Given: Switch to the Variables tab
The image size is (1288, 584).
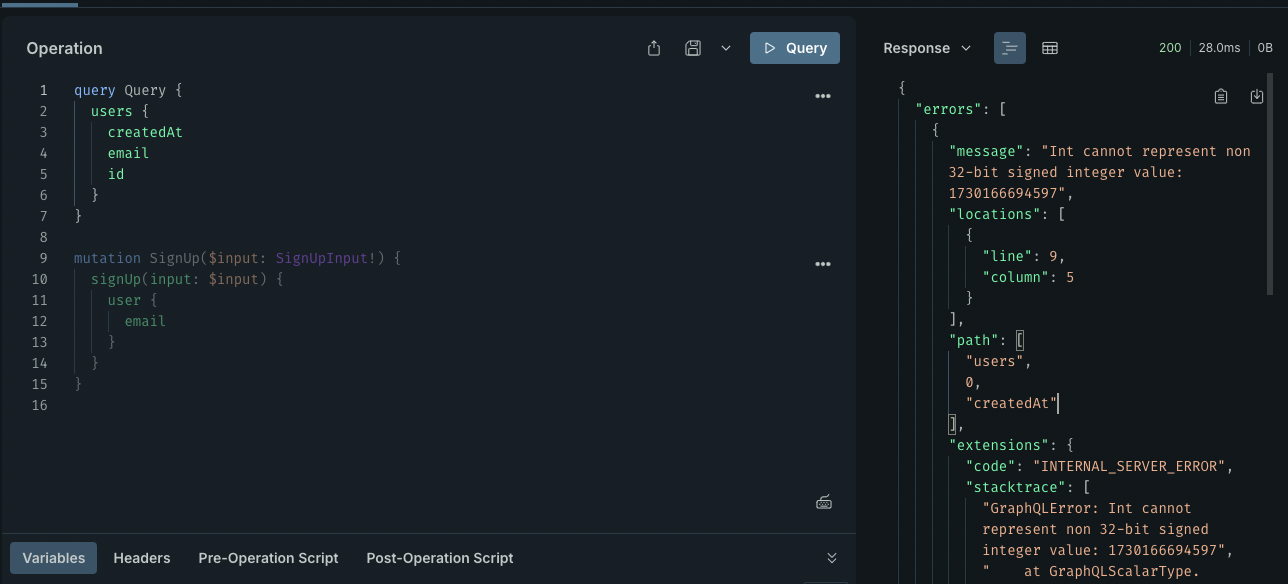Looking at the screenshot, I should 54,558.
